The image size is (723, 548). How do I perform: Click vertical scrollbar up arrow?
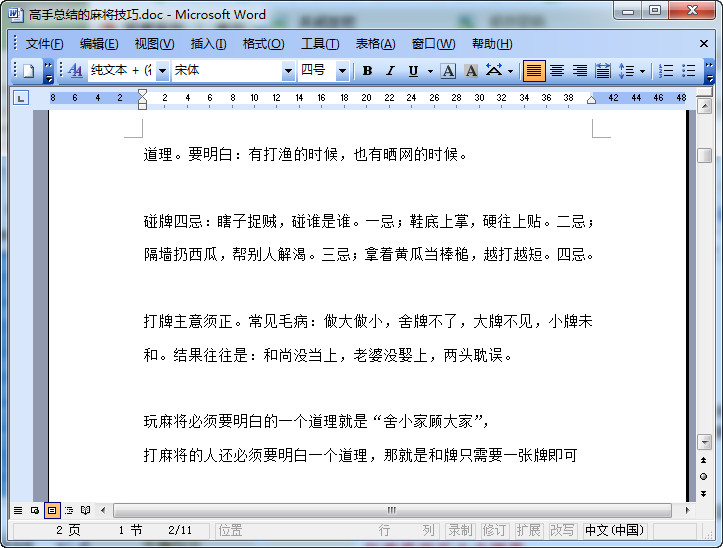coord(705,107)
